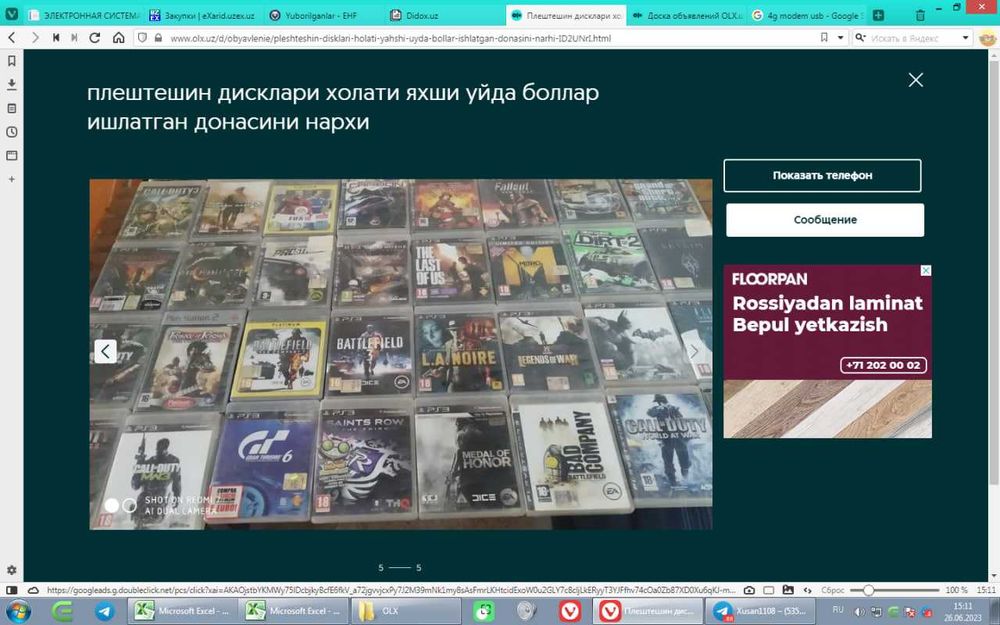
Task: Open the user profile avatar
Action: click(987, 38)
